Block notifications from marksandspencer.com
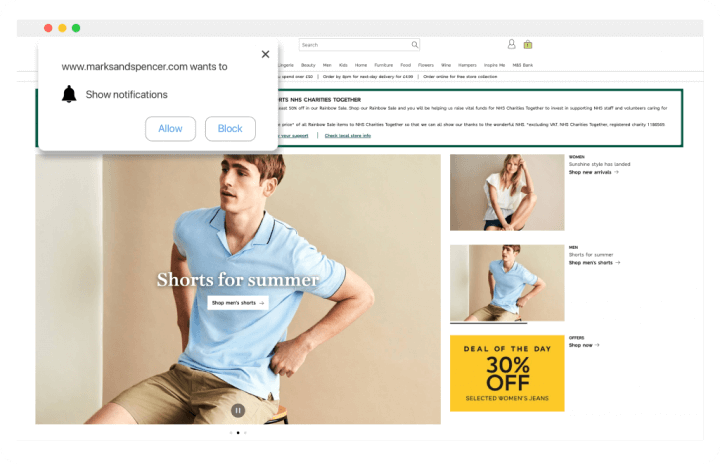This screenshot has width=720, height=464. (230, 129)
